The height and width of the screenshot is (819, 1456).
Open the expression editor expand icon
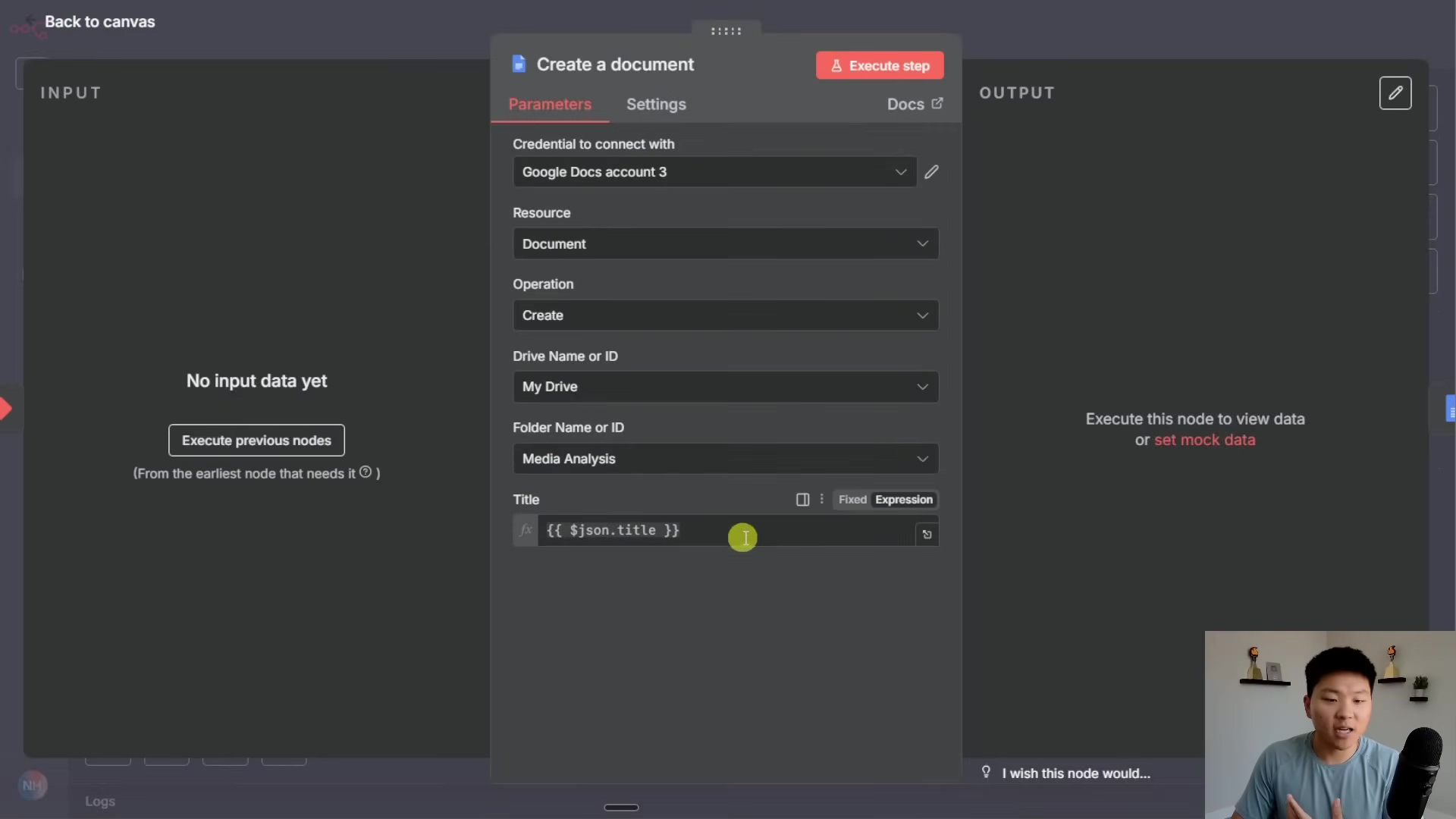pos(927,535)
